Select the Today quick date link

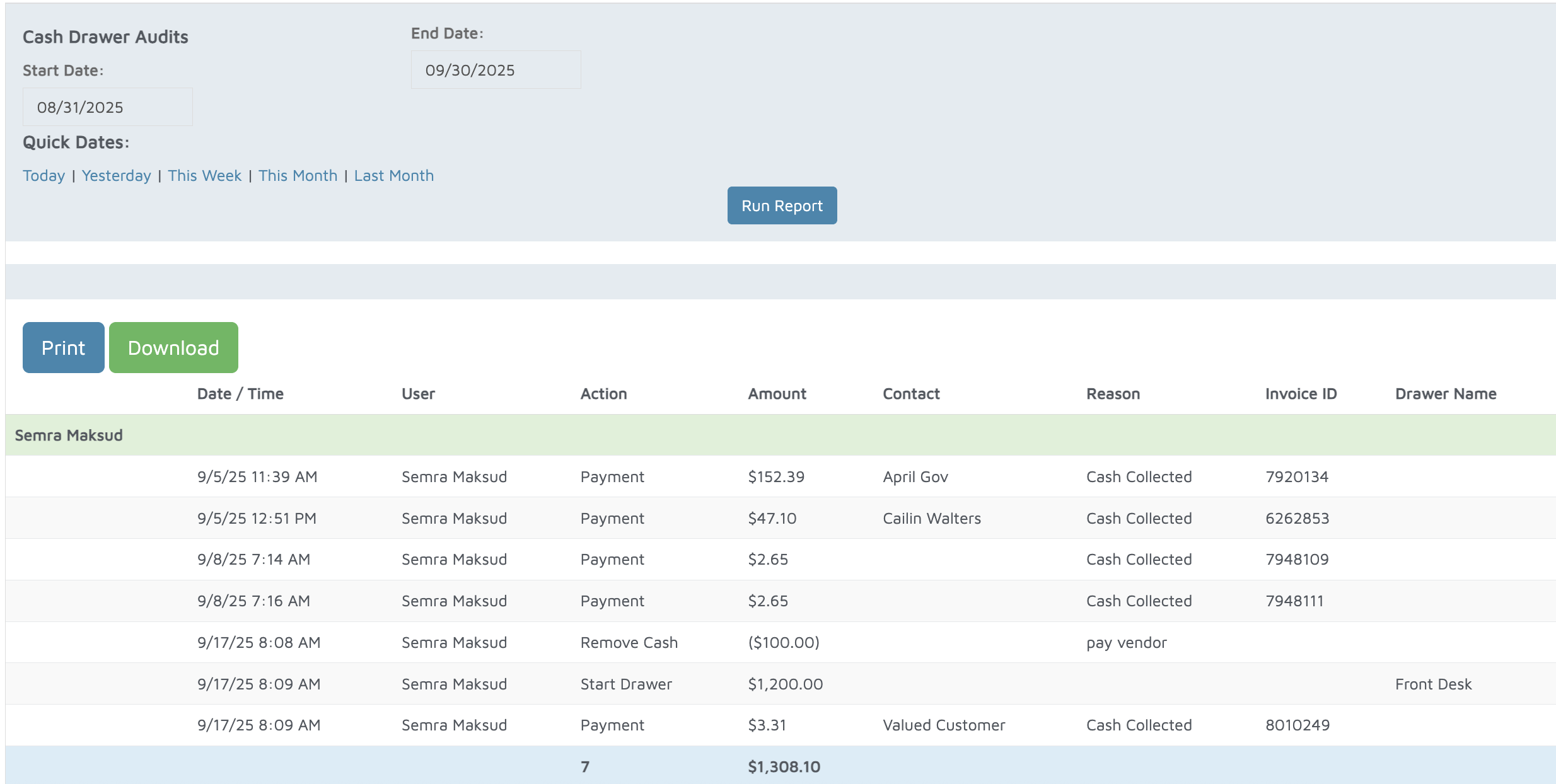pyautogui.click(x=44, y=175)
